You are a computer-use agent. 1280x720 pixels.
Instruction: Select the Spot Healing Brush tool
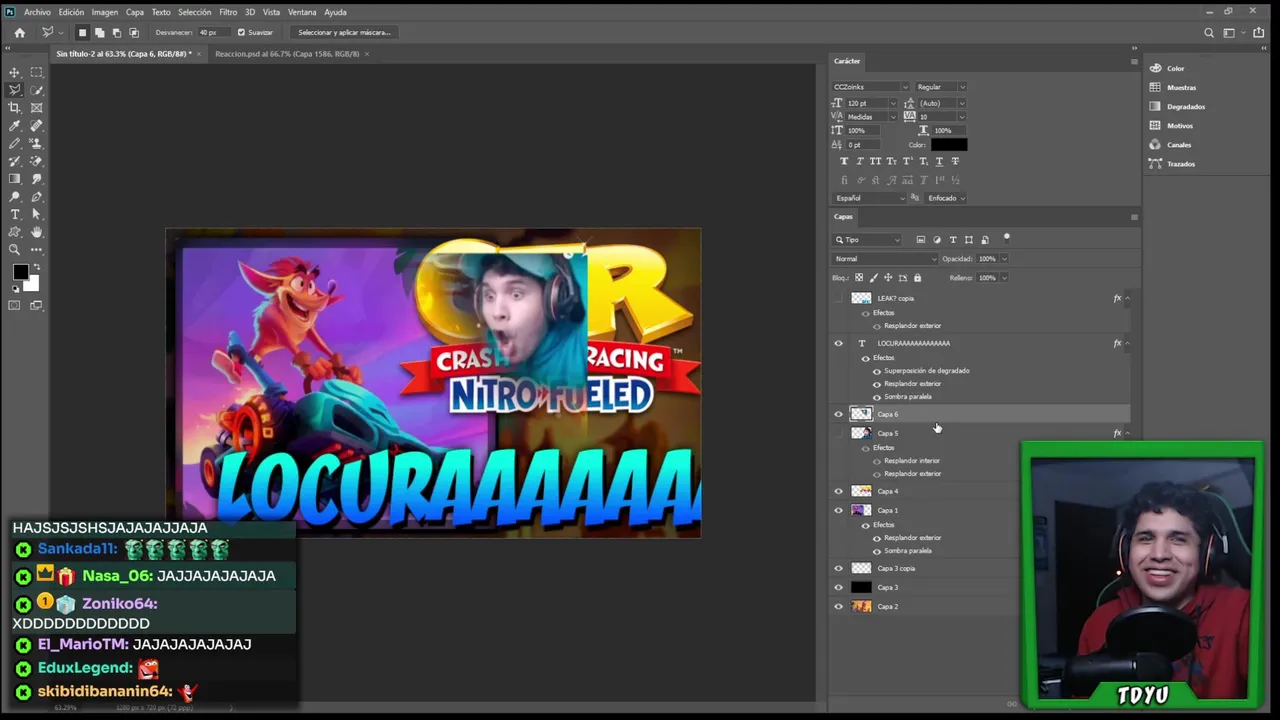click(x=37, y=126)
